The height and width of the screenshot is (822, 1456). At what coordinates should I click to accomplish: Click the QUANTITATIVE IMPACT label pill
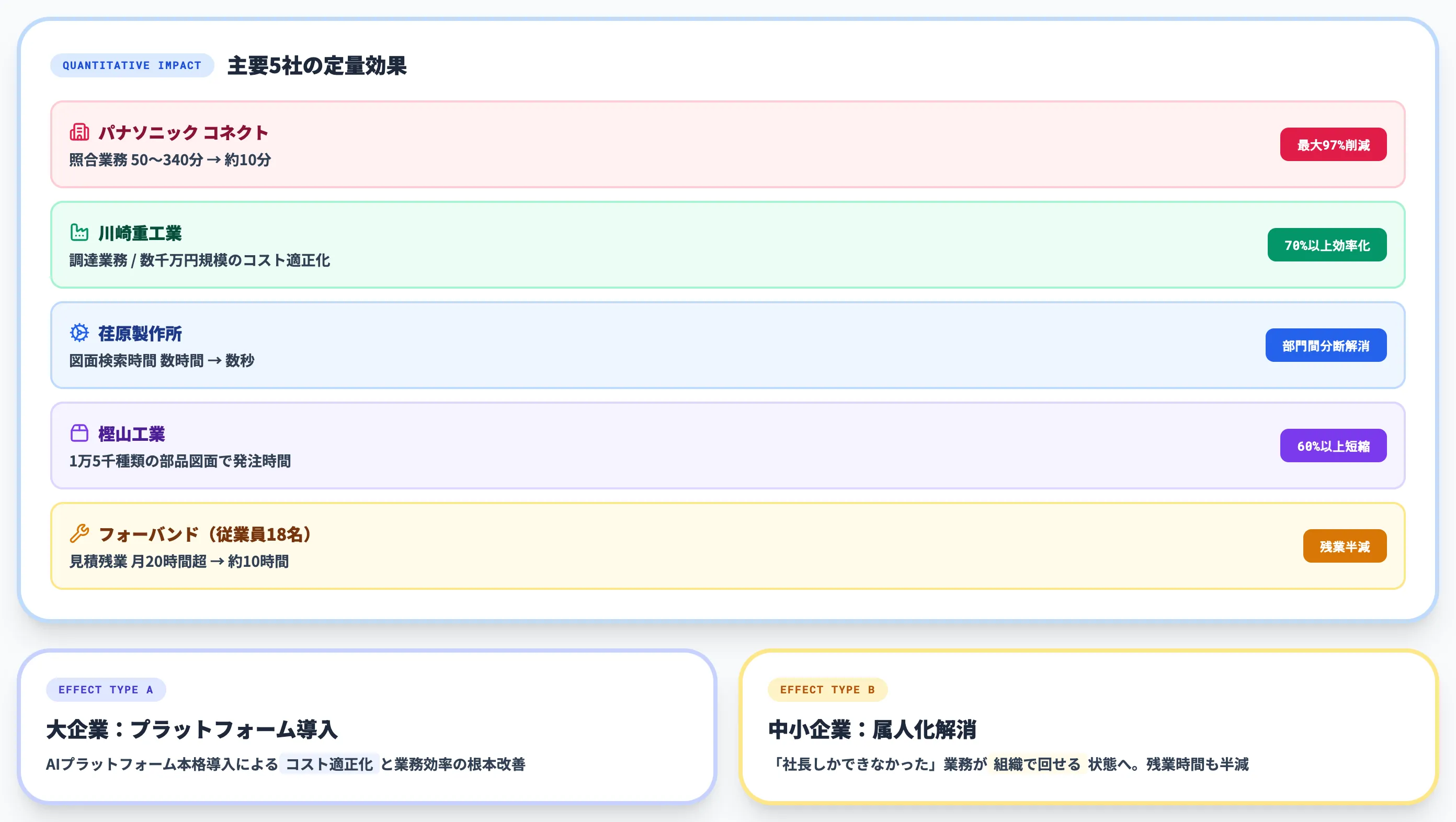click(x=132, y=65)
